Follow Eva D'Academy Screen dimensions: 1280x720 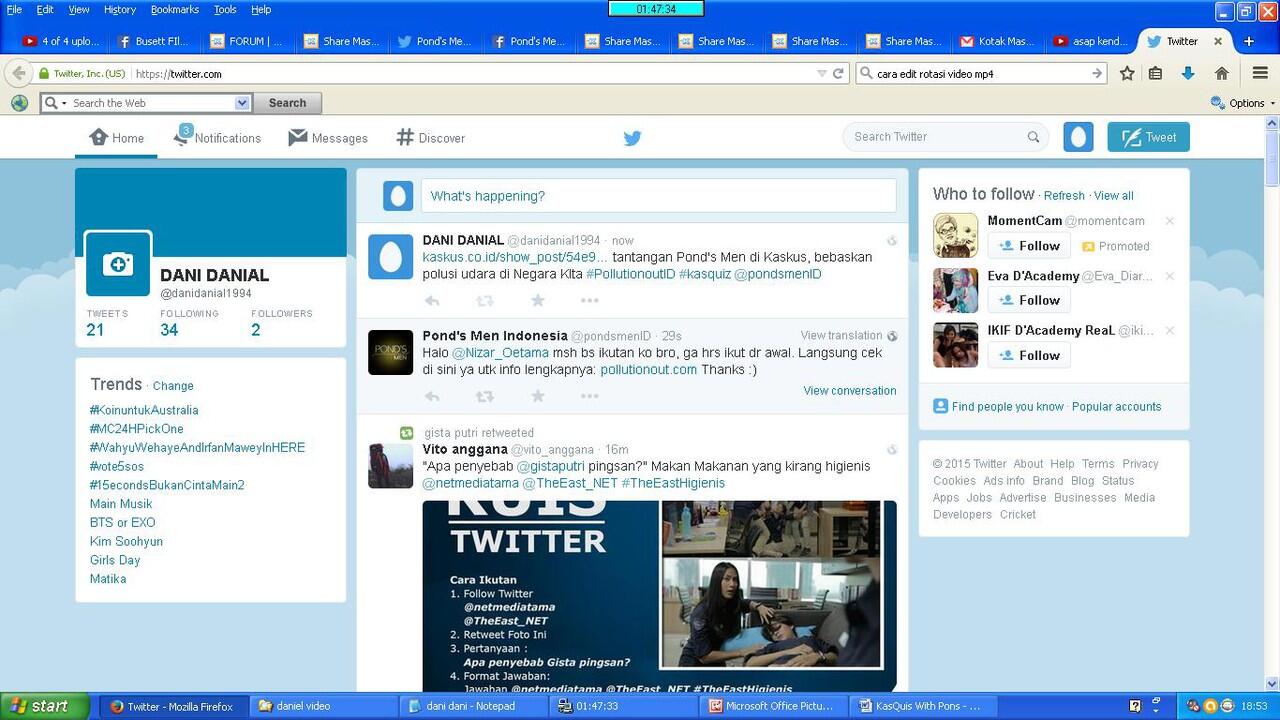1029,300
